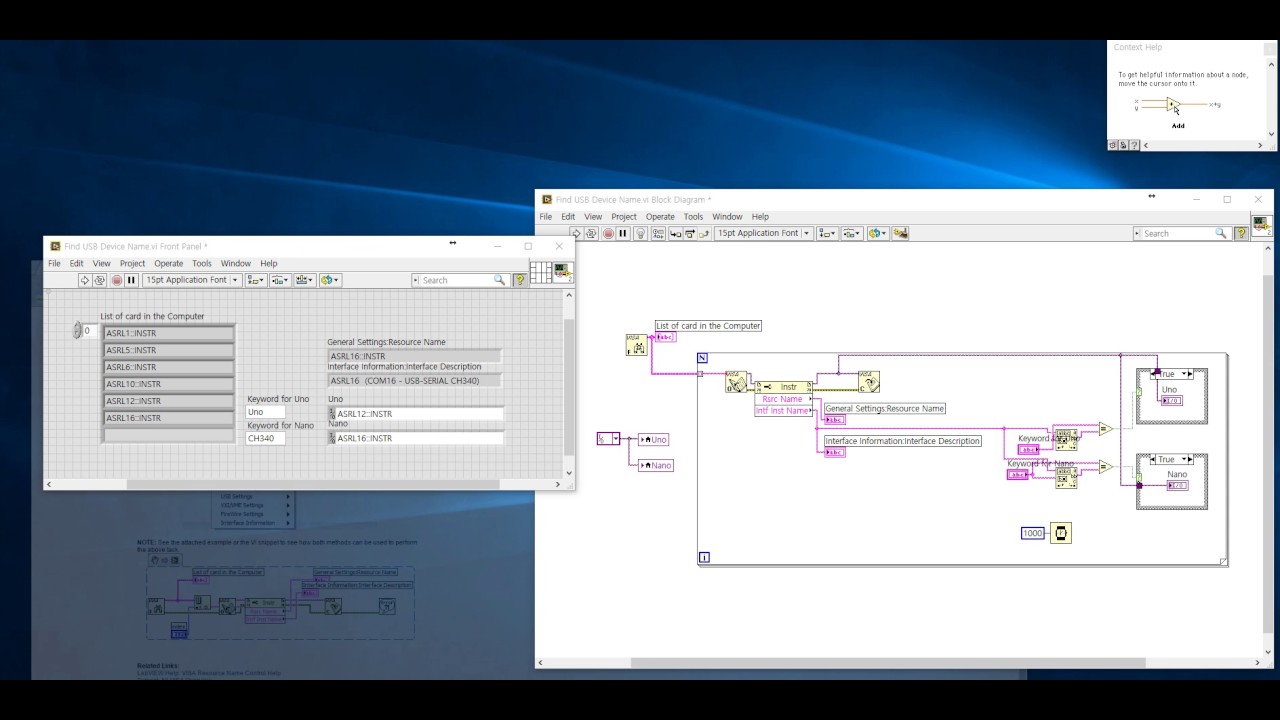Viewport: 1280px width, 720px height.
Task: Select the Uno local variable node
Action: [653, 439]
